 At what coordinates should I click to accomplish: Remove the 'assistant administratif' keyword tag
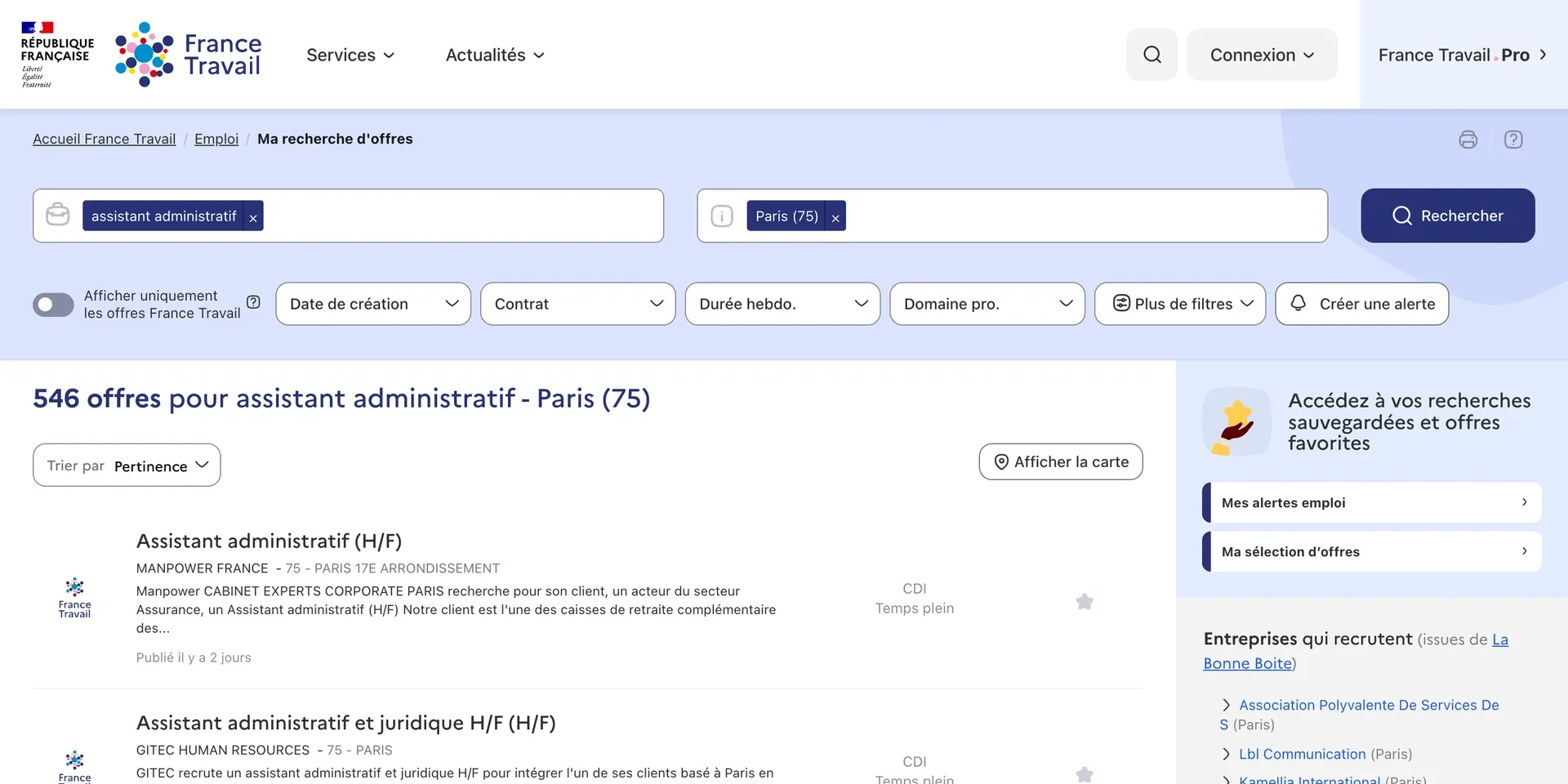pos(253,216)
